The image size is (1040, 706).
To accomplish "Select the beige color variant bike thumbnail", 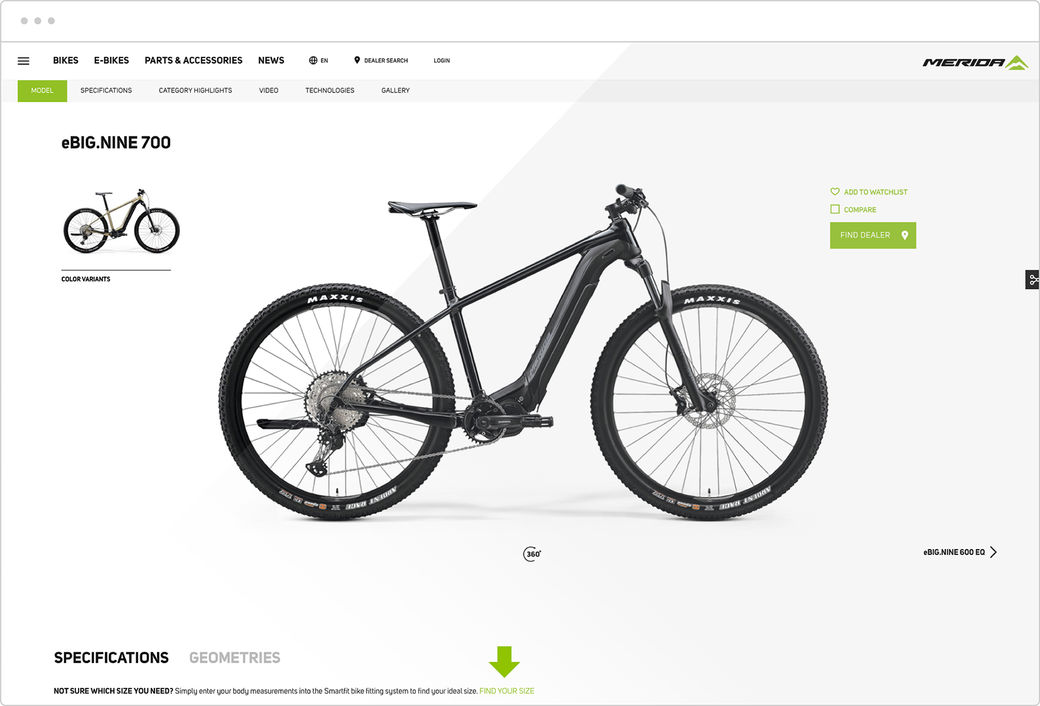I will click(121, 221).
